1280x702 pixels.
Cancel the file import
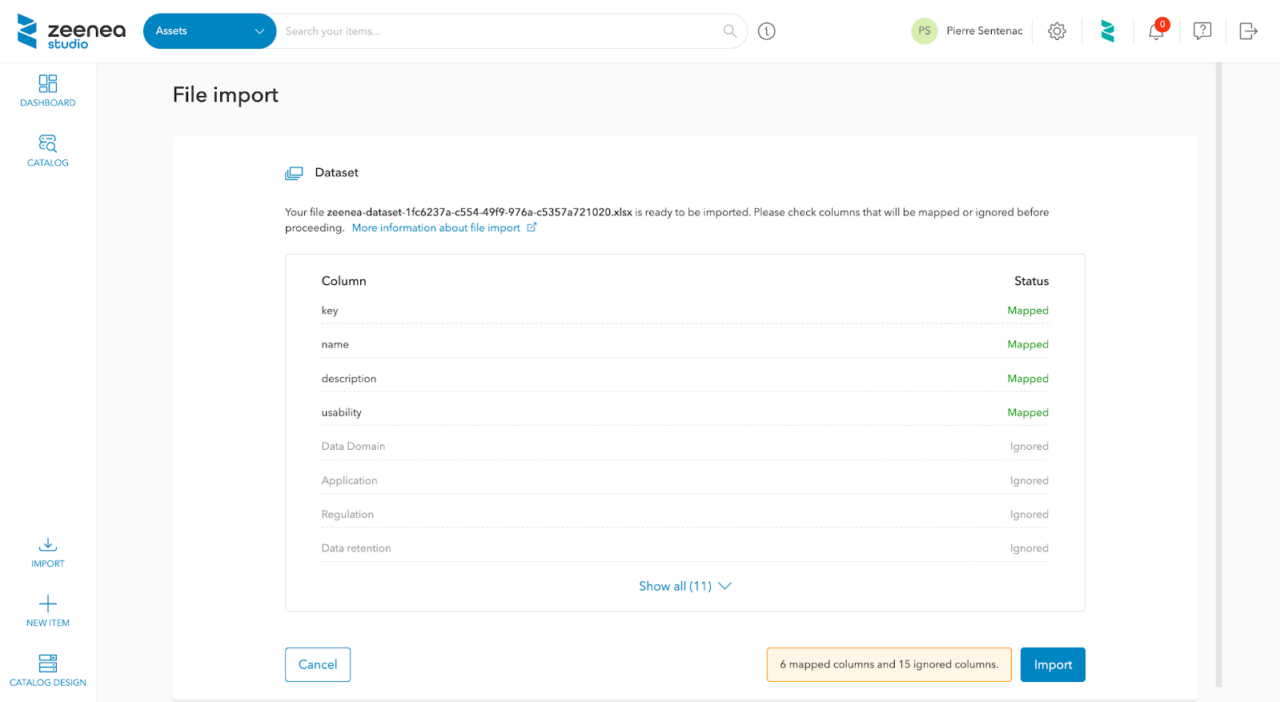(x=317, y=664)
